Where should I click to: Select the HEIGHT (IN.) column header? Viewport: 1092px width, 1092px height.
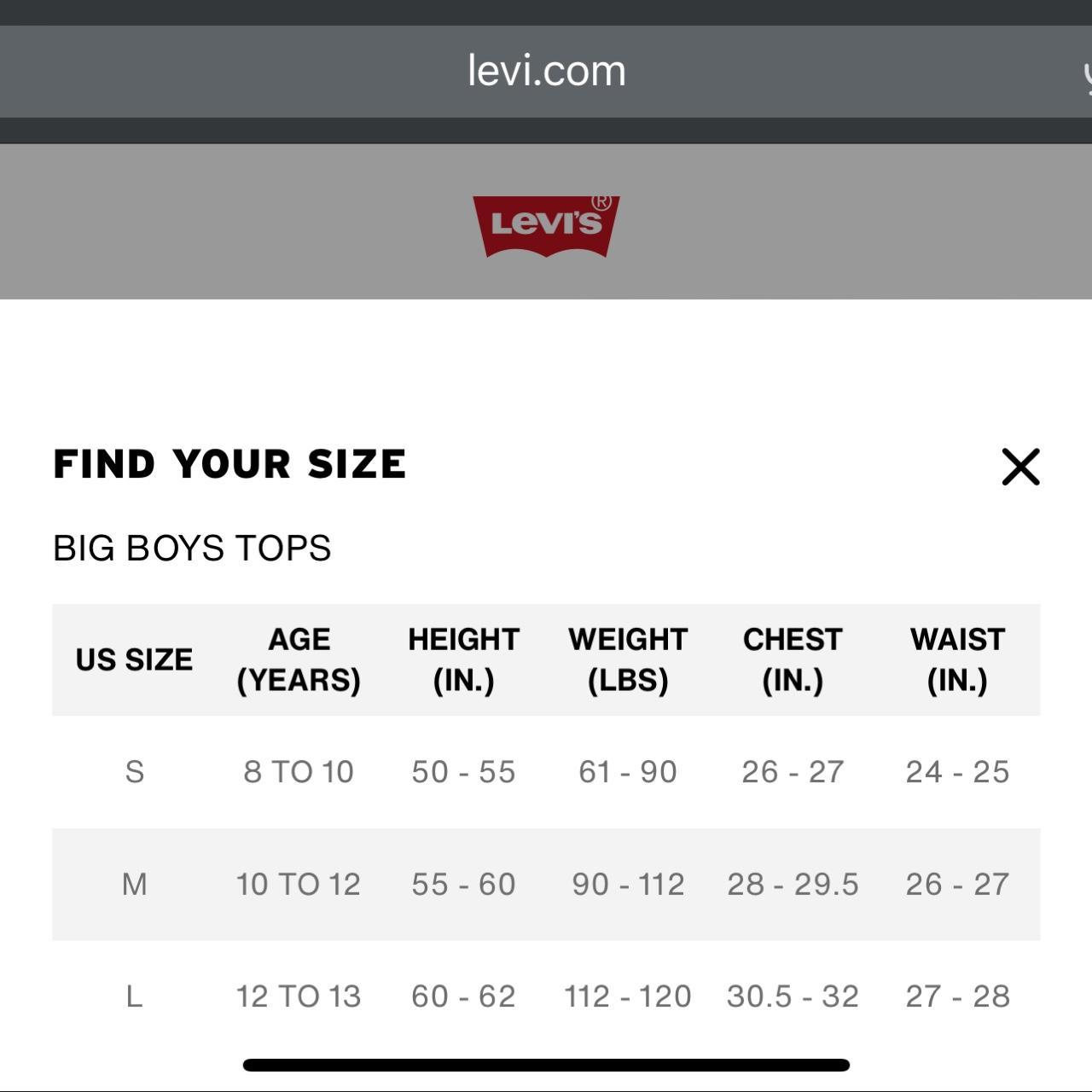click(x=463, y=659)
